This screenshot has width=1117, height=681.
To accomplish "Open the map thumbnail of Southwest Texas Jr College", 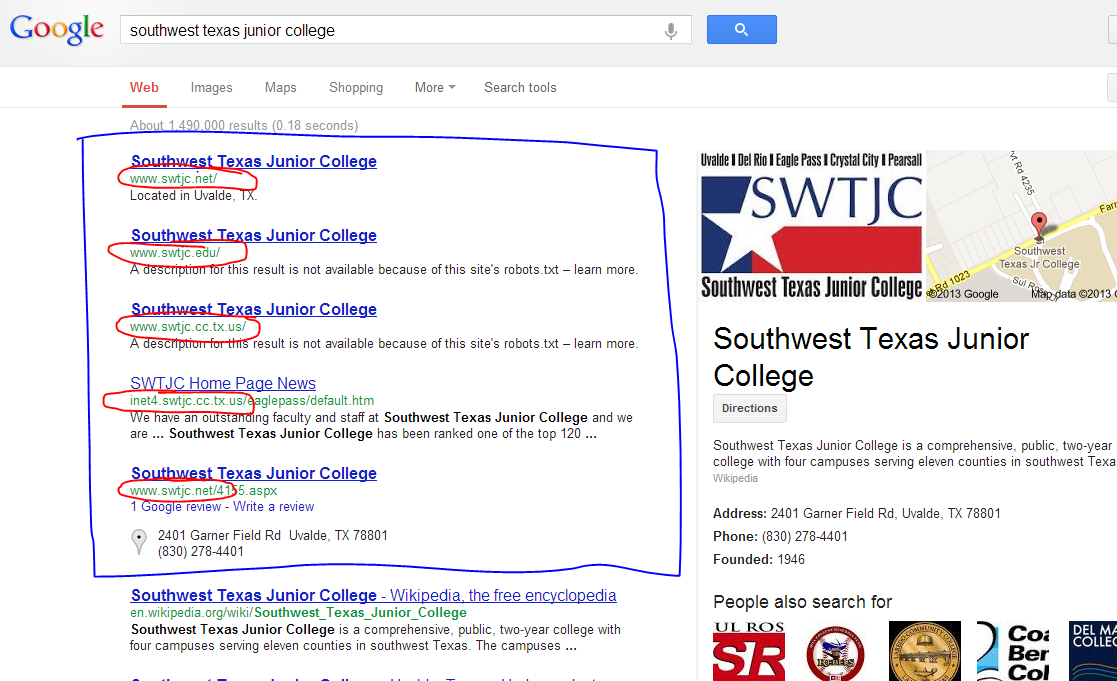I will point(1022,226).
